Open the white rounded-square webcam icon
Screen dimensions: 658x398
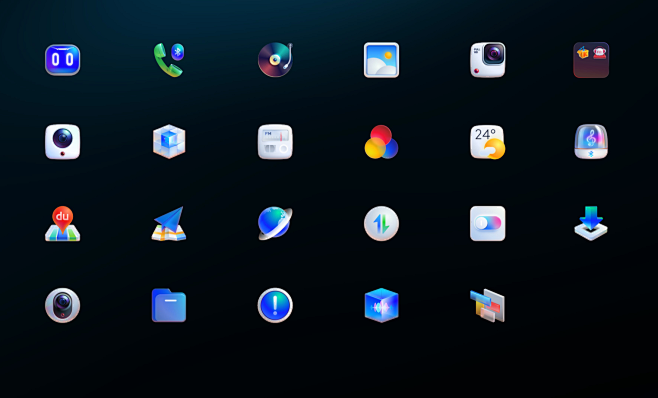(63, 141)
